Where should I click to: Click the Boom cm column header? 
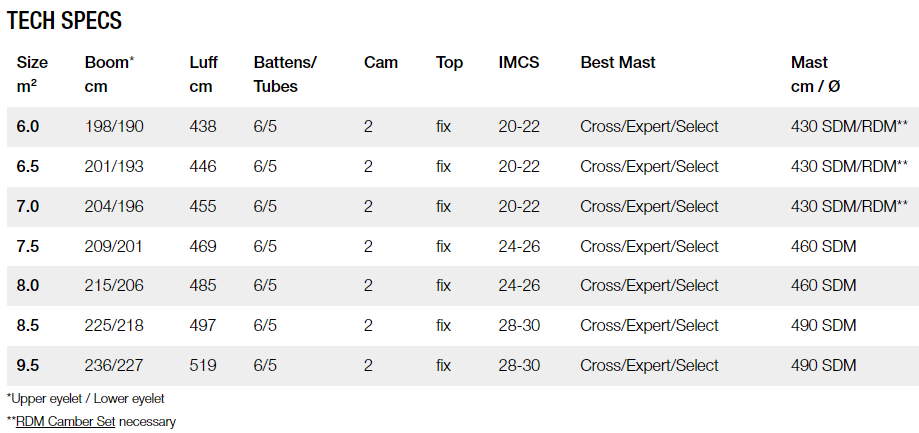(110, 74)
